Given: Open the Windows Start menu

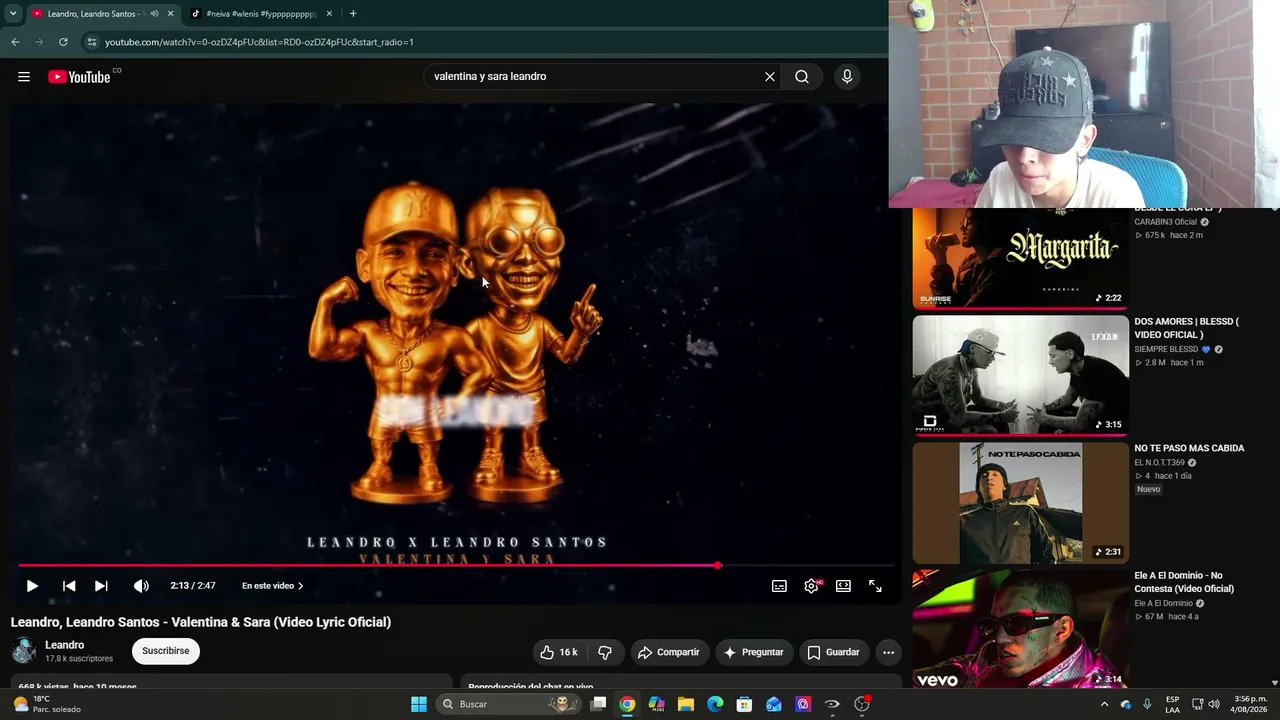Looking at the screenshot, I should click(x=419, y=704).
